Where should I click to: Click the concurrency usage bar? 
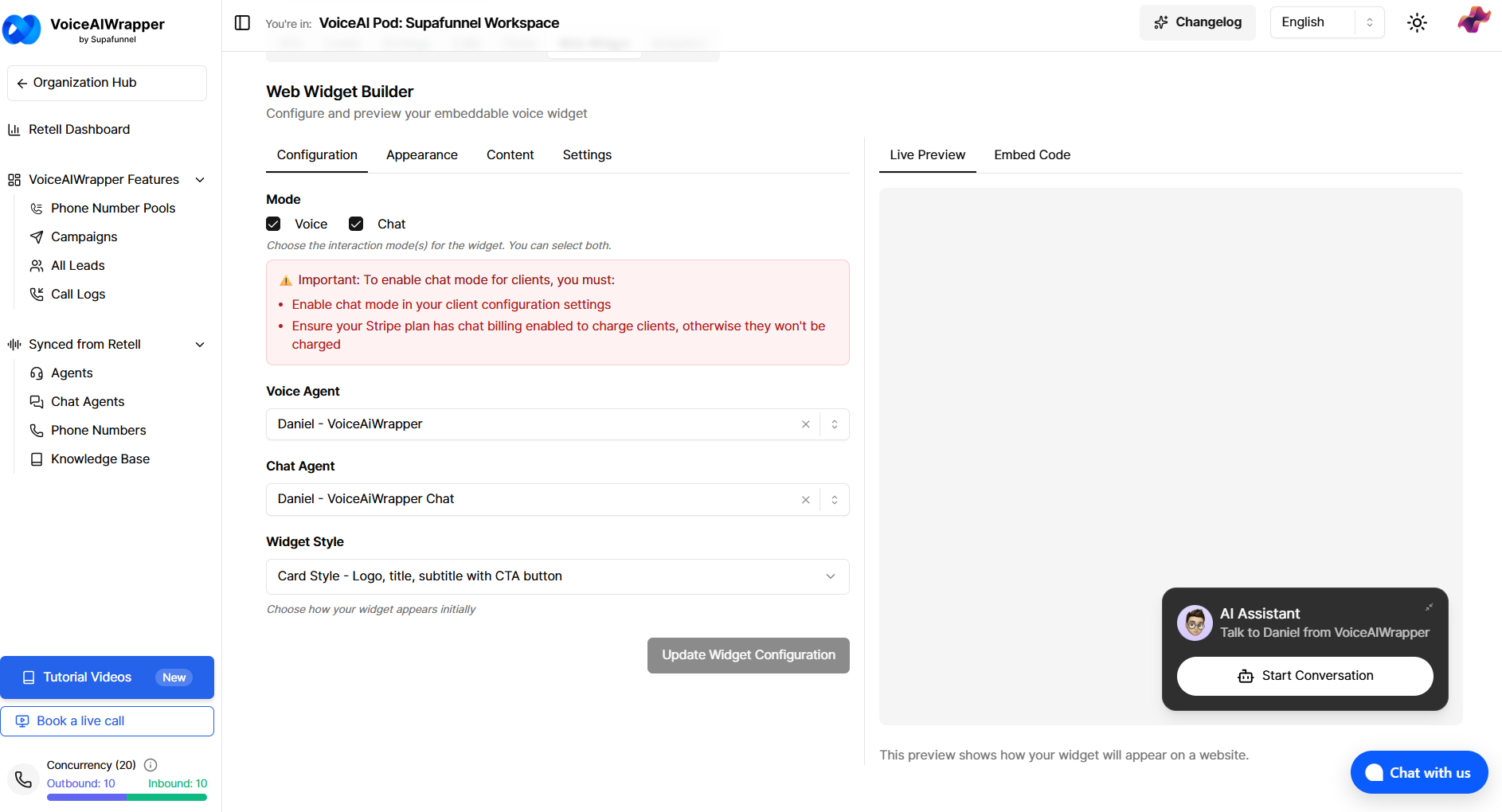pyautogui.click(x=127, y=797)
